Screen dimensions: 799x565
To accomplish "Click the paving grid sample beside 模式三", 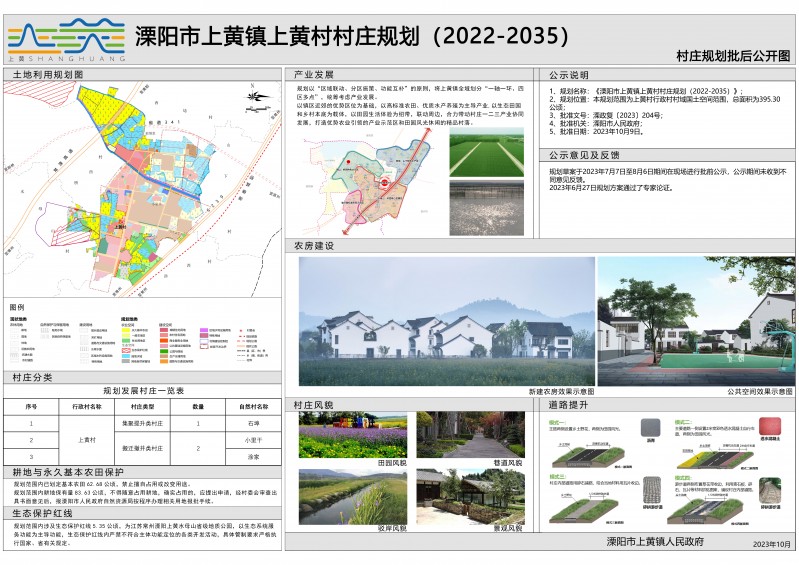I will [652, 490].
